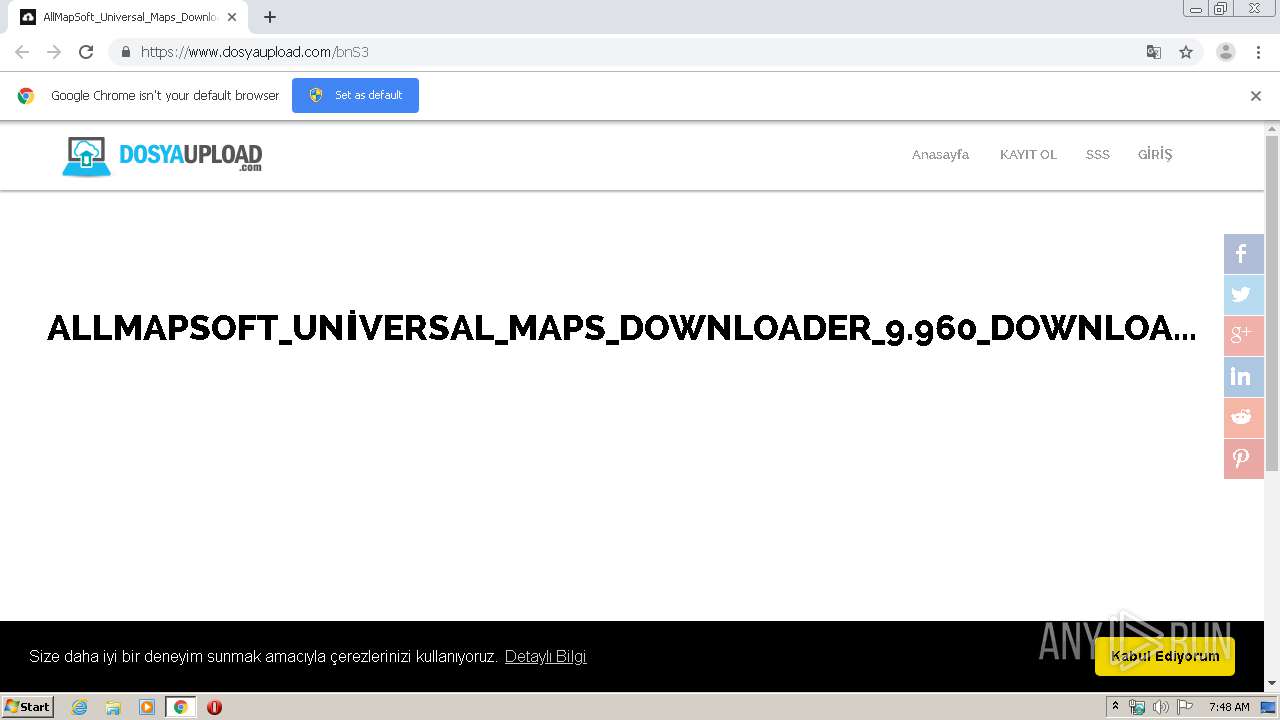Go to Anasayfa menu item
Screen dimensions: 1280x720
[940, 155]
